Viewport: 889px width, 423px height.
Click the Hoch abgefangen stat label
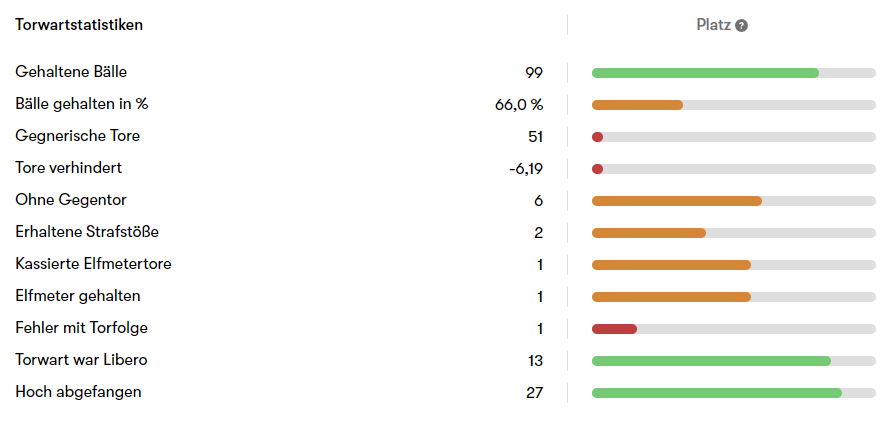coord(78,392)
